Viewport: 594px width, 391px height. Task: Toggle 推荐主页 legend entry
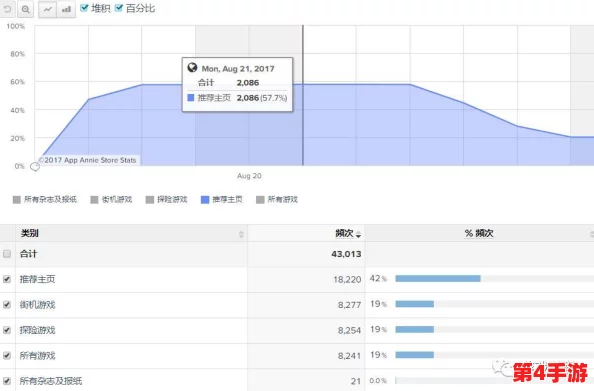[x=222, y=200]
